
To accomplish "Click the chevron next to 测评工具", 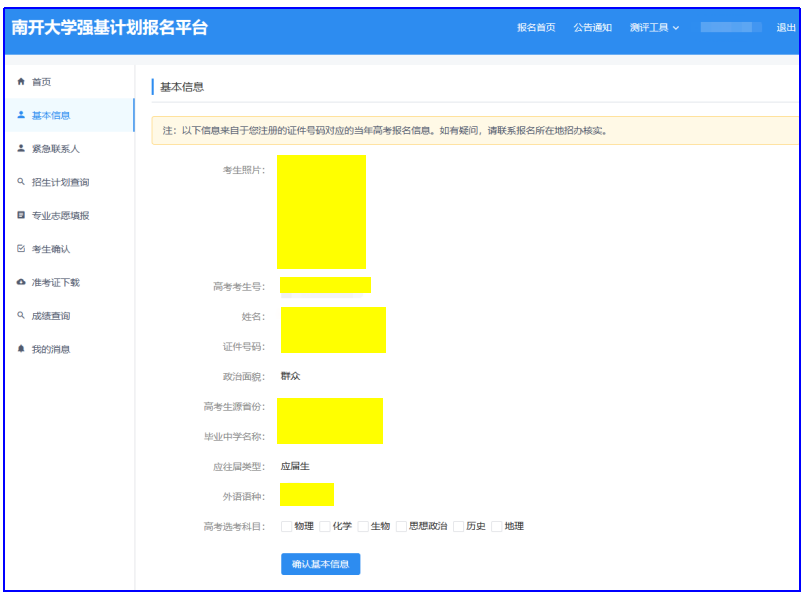I will coord(676,28).
